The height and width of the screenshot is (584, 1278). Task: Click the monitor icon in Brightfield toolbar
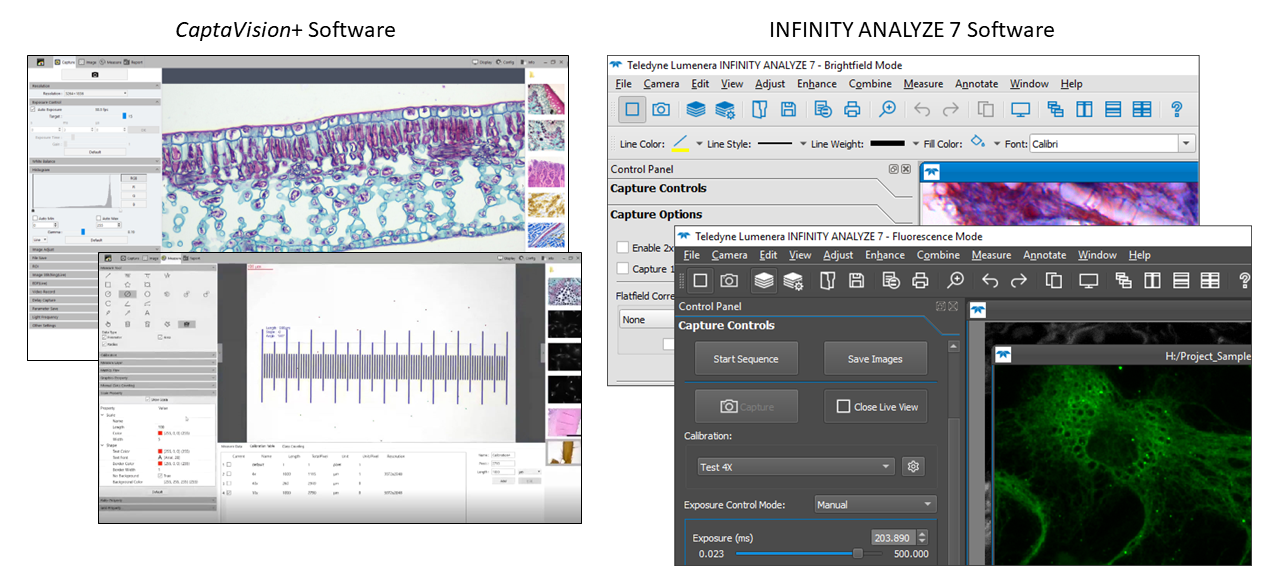(1020, 110)
